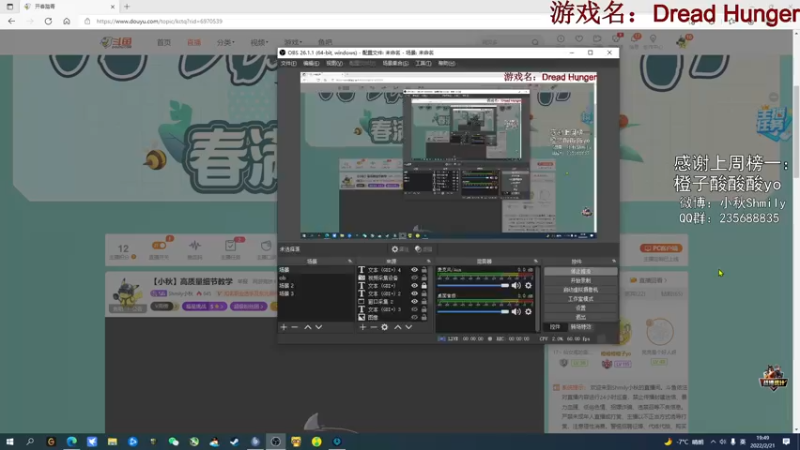Start the virtual camera in OBS
This screenshot has width=800, height=450.
click(x=581, y=290)
